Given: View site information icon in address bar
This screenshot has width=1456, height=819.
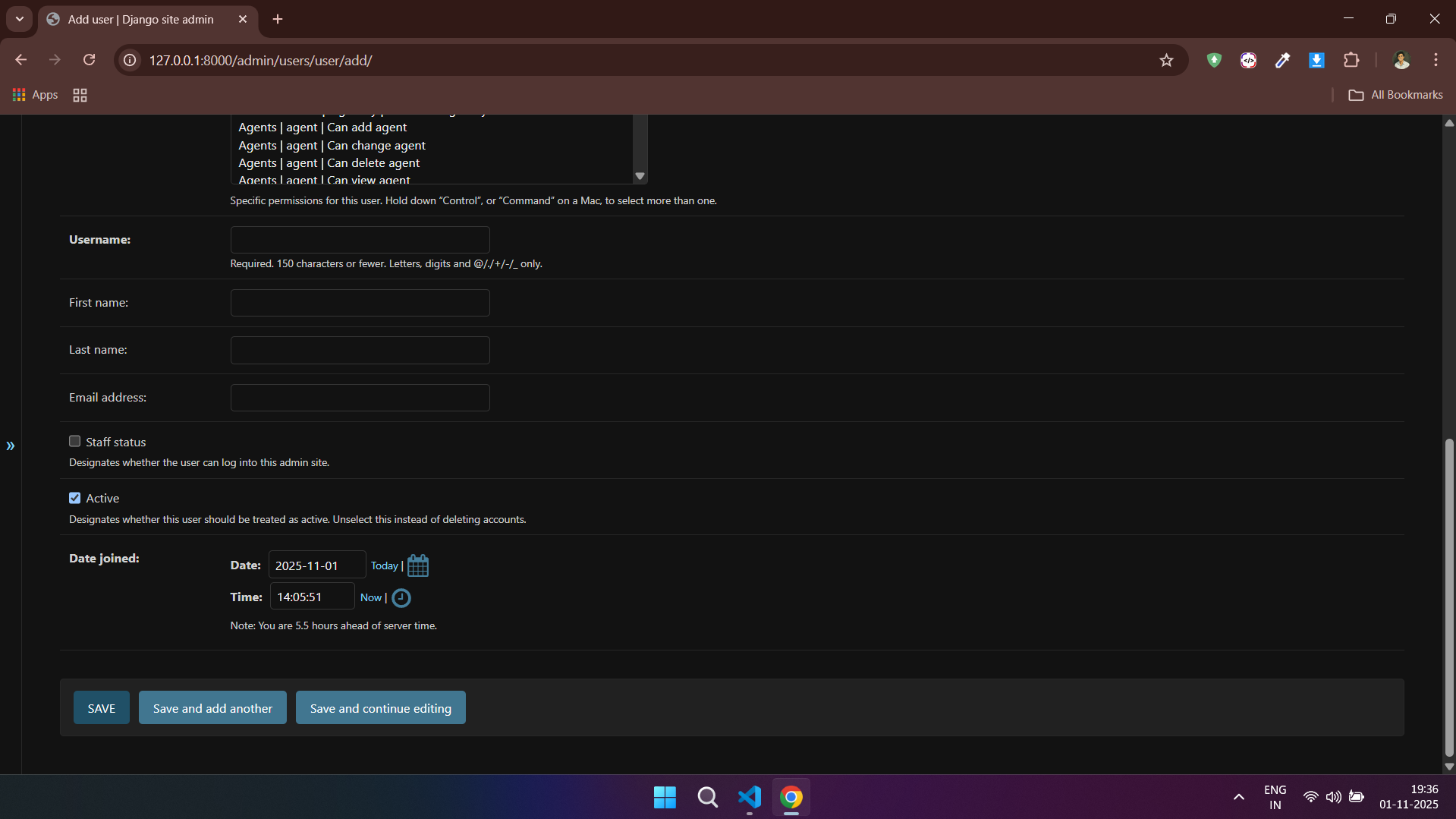Looking at the screenshot, I should tap(131, 60).
